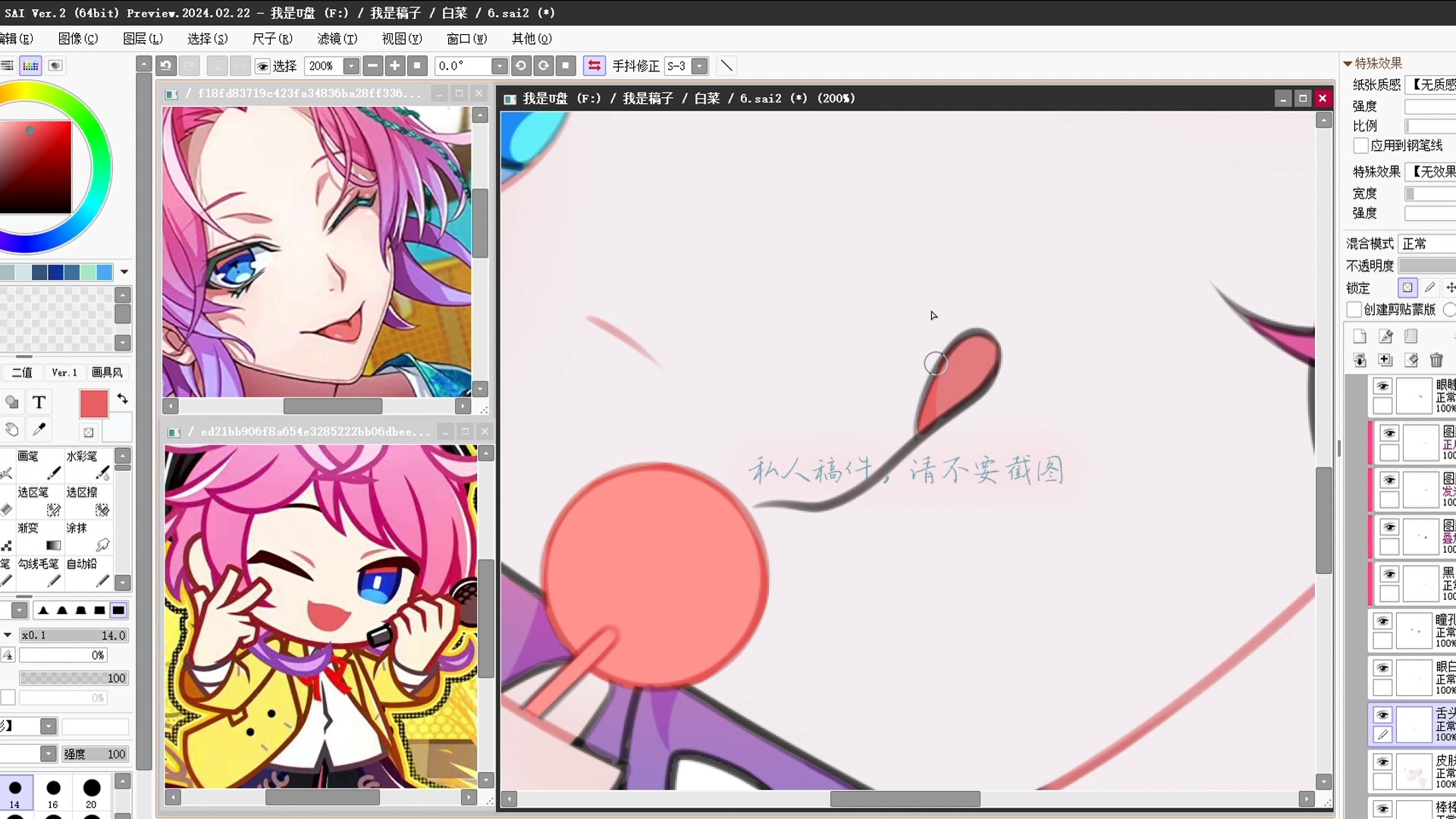
Task: Pick the Hand pan tool
Action: (11, 430)
